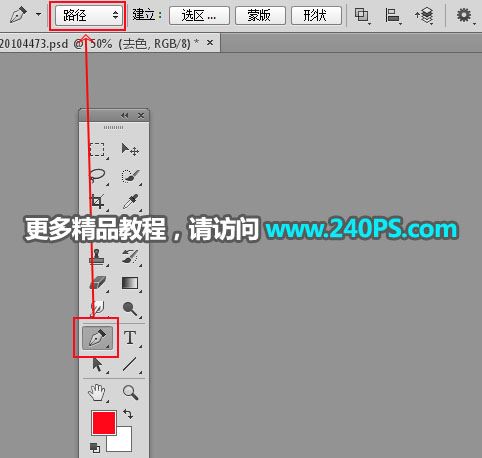
Task: Select the Rectangular Marquee tool
Action: (97, 150)
